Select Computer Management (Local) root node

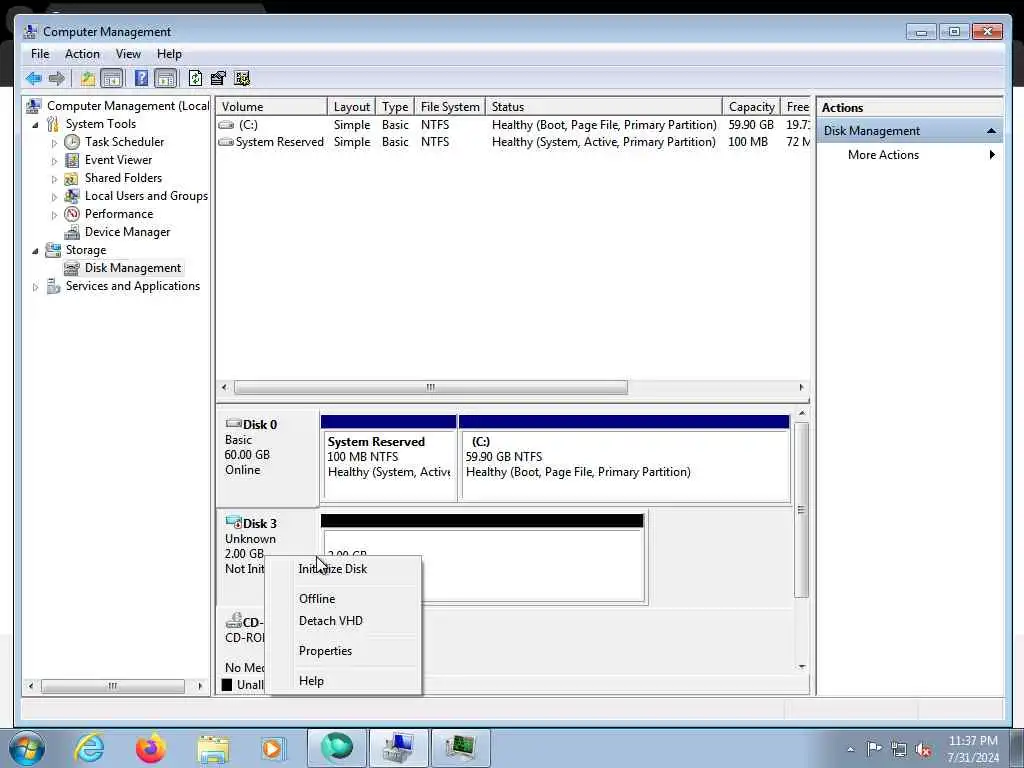[x=127, y=106]
